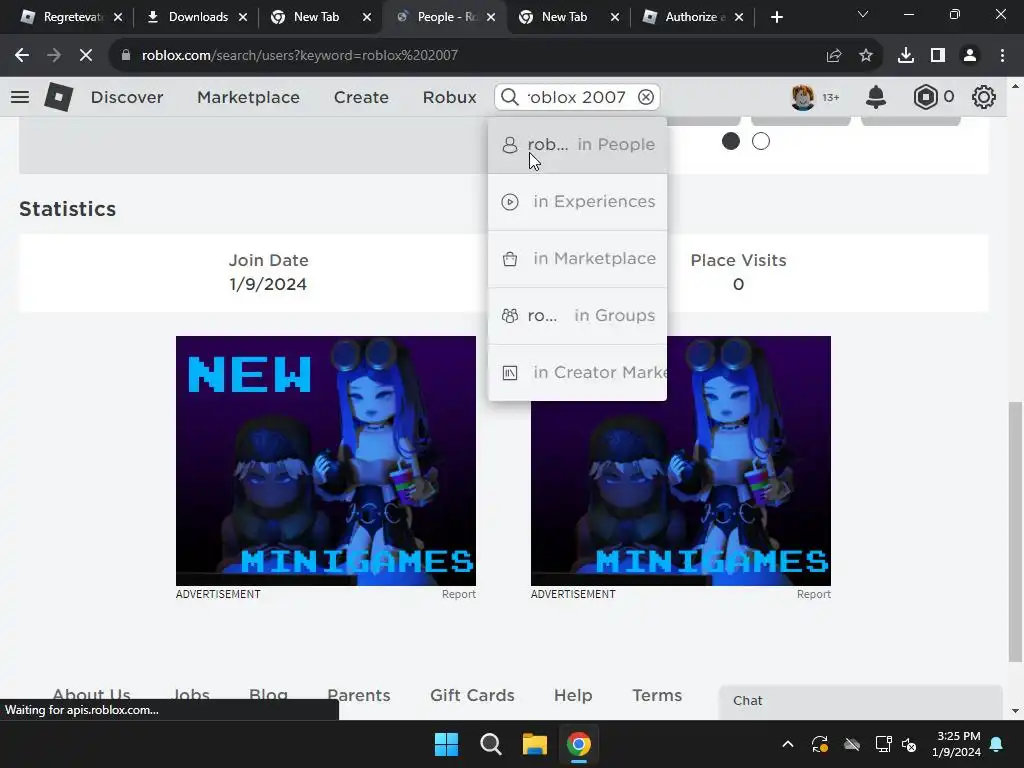Select the empty carousel dot
The height and width of the screenshot is (768, 1024).
click(x=761, y=141)
